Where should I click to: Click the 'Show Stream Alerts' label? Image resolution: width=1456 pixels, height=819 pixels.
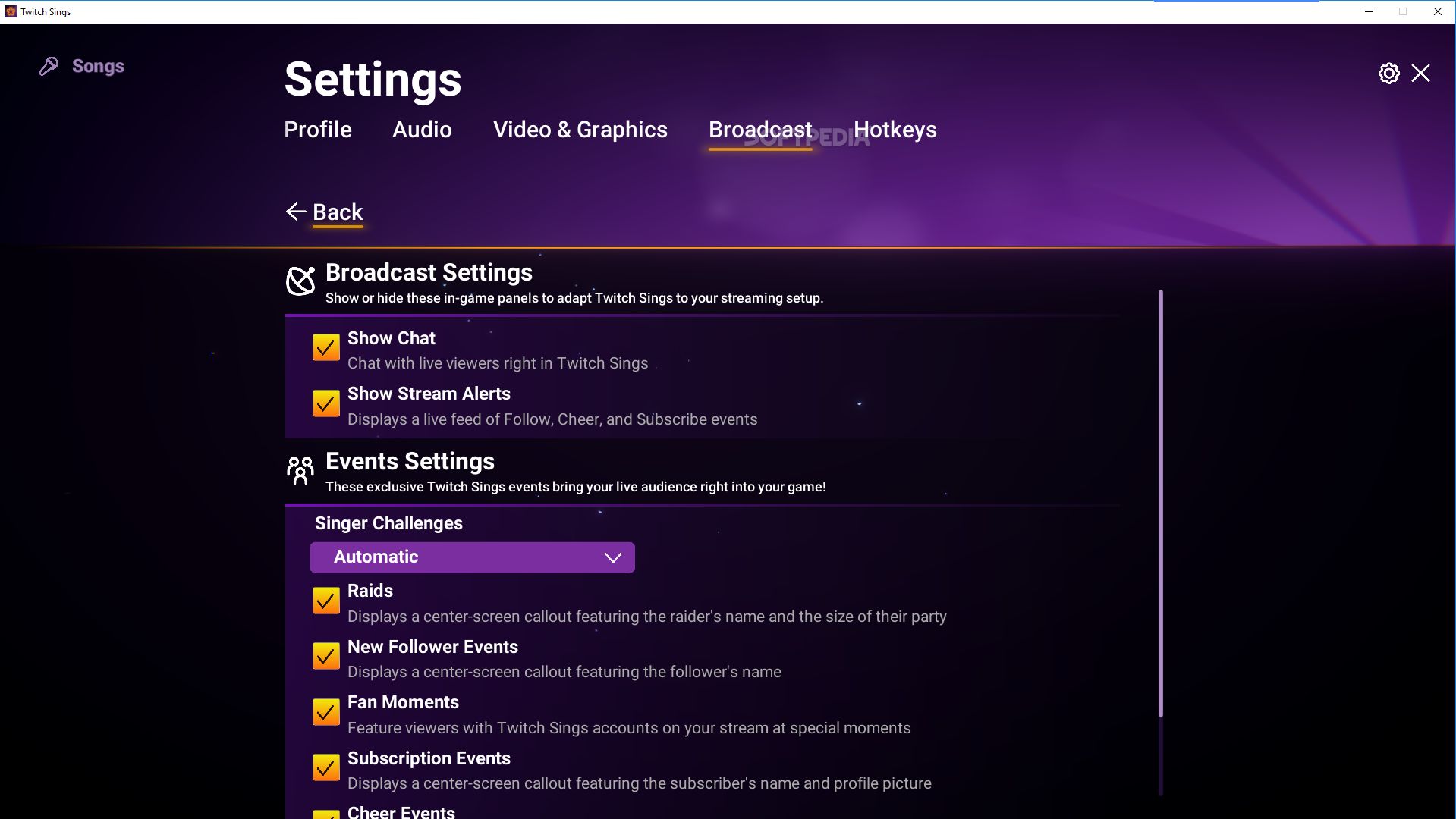click(429, 394)
